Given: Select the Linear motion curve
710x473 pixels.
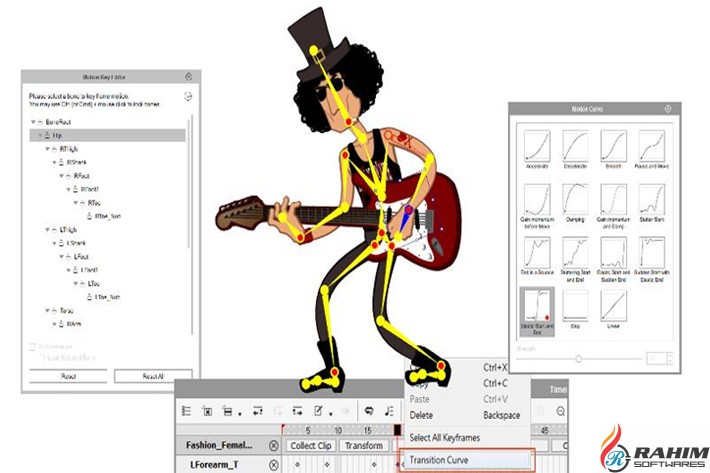Looking at the screenshot, I should [x=614, y=309].
